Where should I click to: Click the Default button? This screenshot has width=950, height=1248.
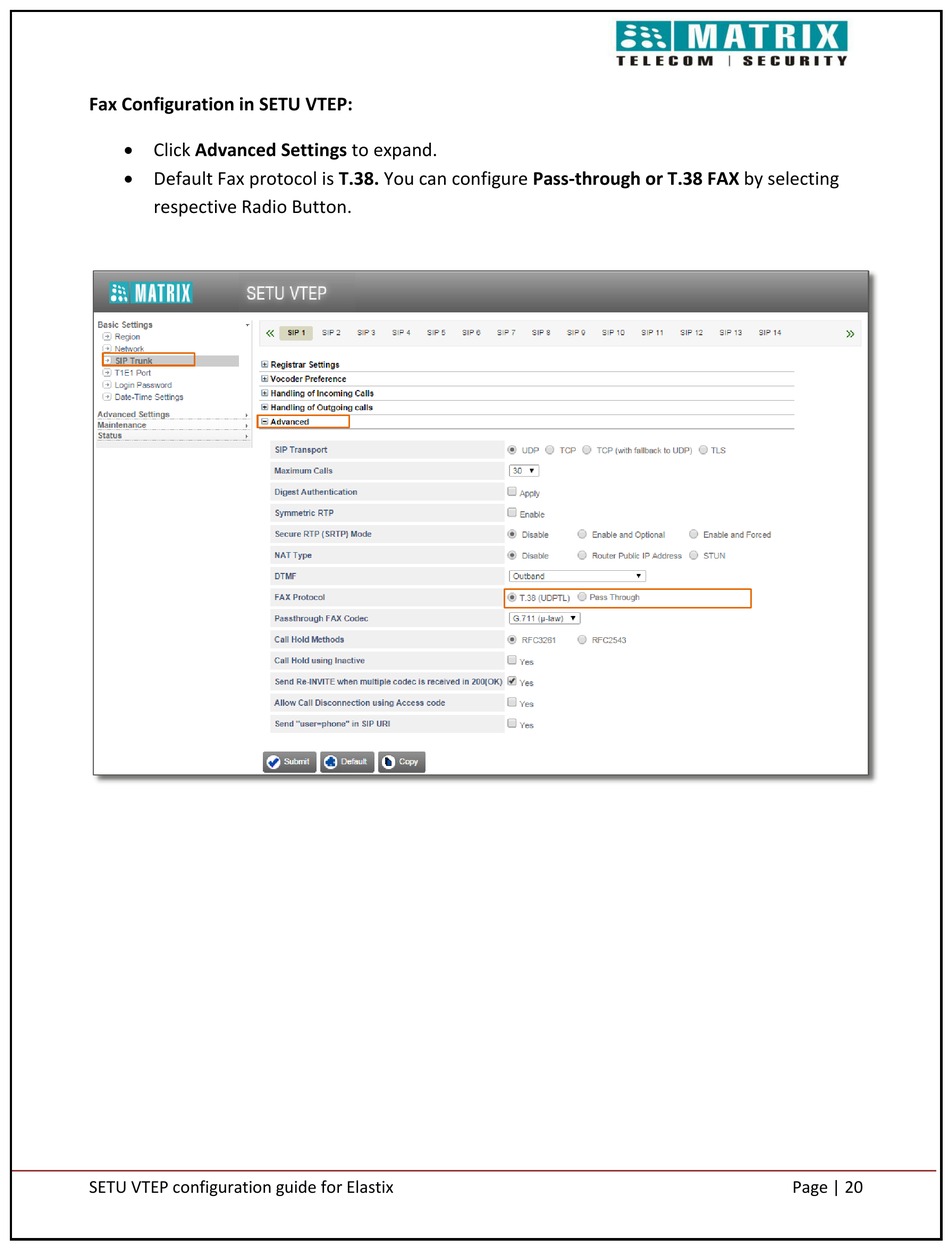347,762
